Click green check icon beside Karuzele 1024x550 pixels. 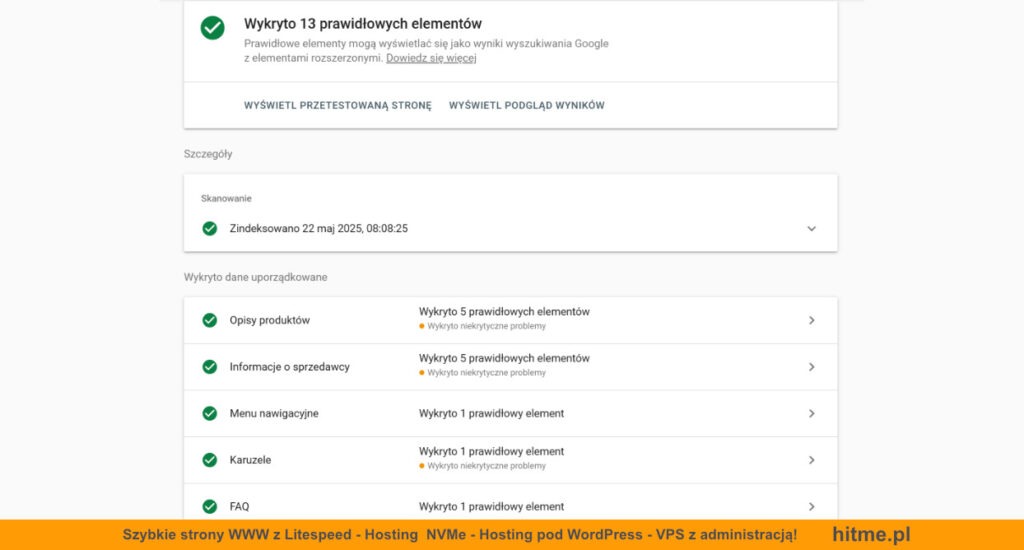click(x=210, y=460)
